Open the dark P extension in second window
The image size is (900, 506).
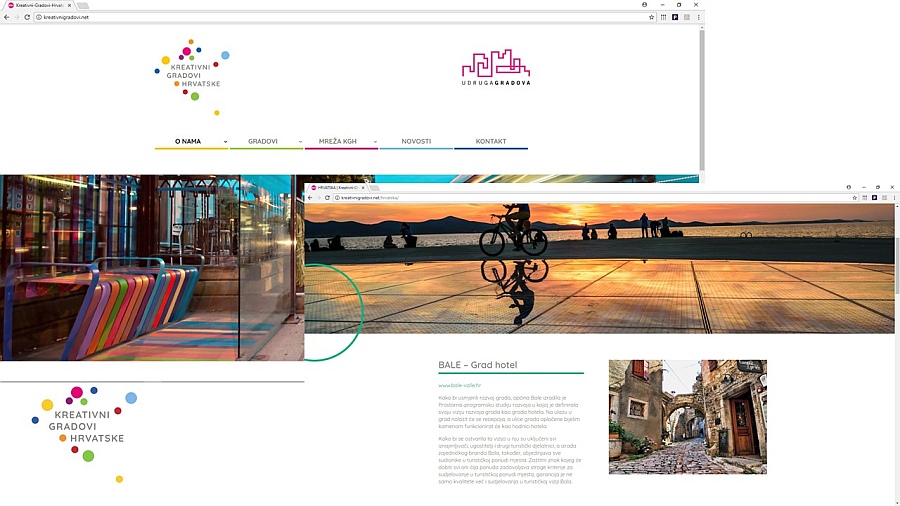coord(874,197)
